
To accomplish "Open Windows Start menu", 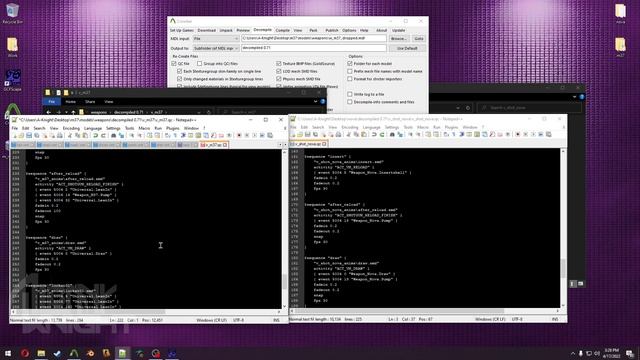I will (8, 353).
